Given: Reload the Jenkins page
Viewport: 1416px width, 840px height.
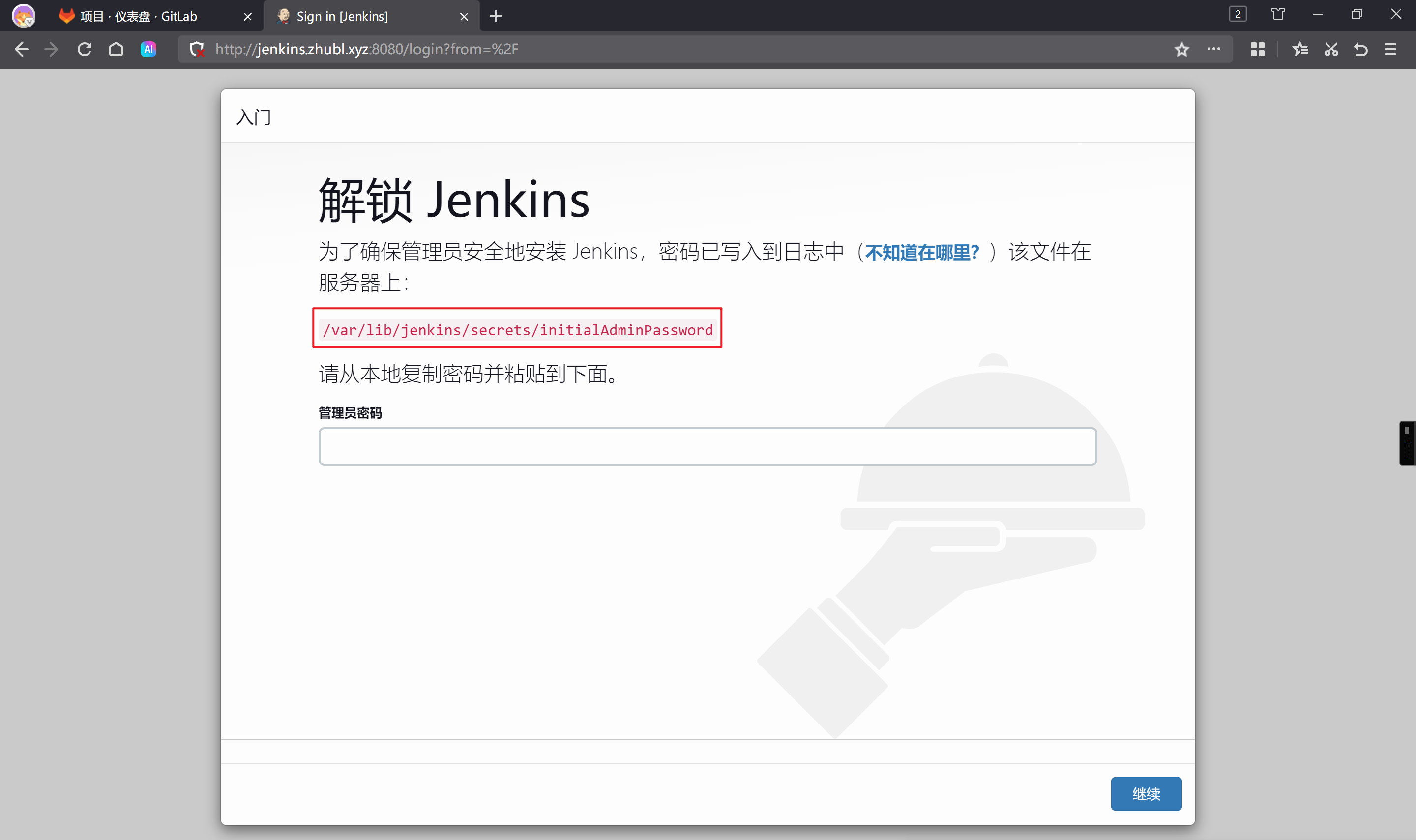Looking at the screenshot, I should click(85, 49).
